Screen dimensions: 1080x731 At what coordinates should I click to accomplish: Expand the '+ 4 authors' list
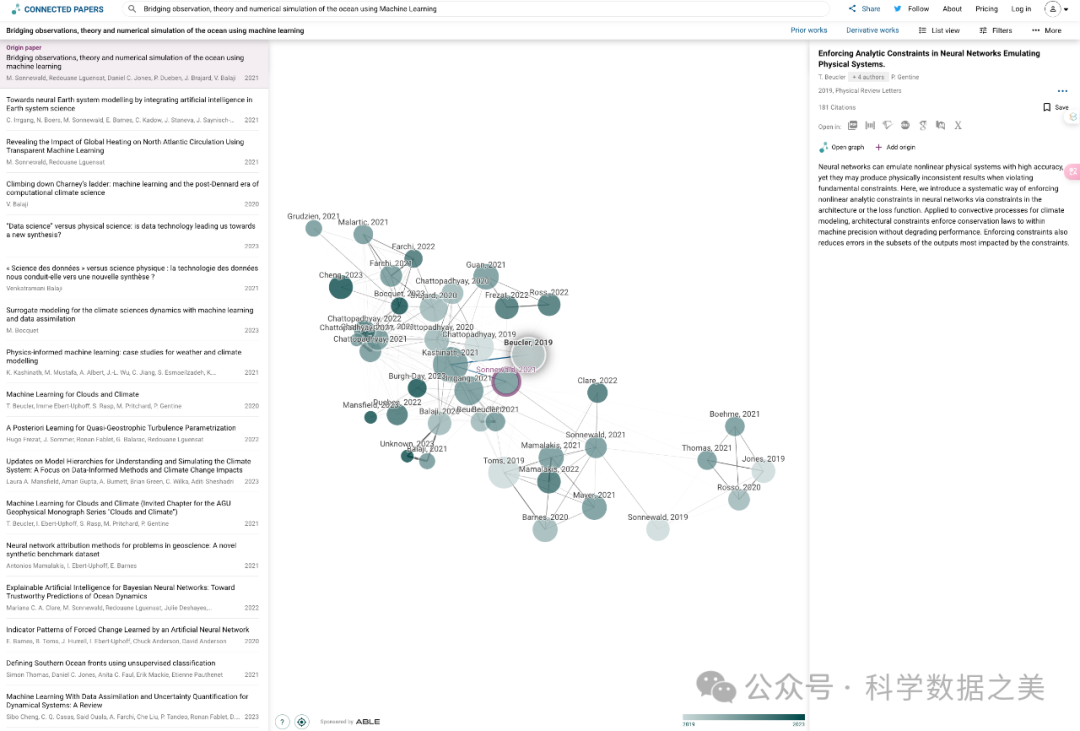(x=867, y=77)
